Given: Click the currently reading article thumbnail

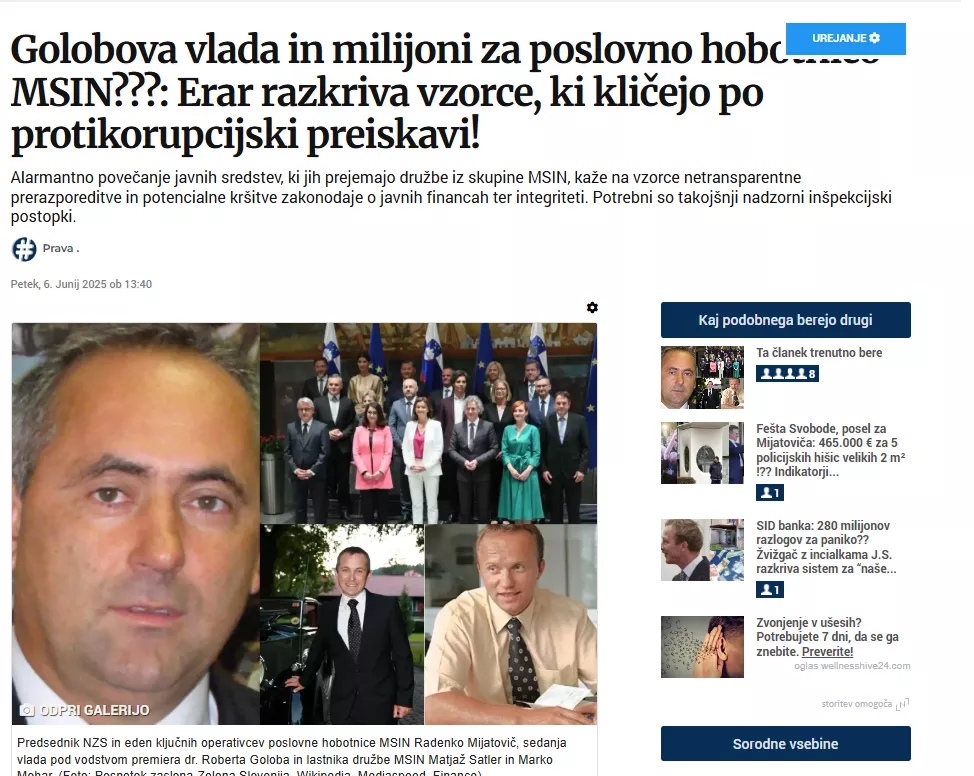Looking at the screenshot, I should pos(703,377).
